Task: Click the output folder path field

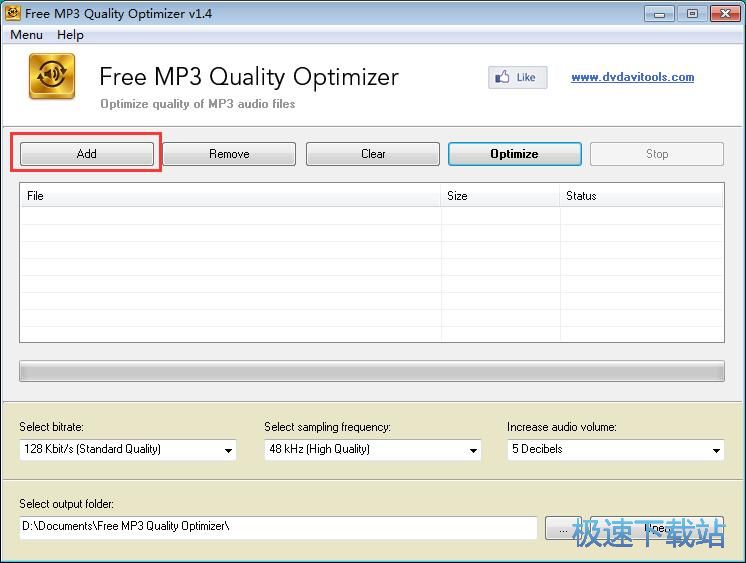Action: point(278,527)
